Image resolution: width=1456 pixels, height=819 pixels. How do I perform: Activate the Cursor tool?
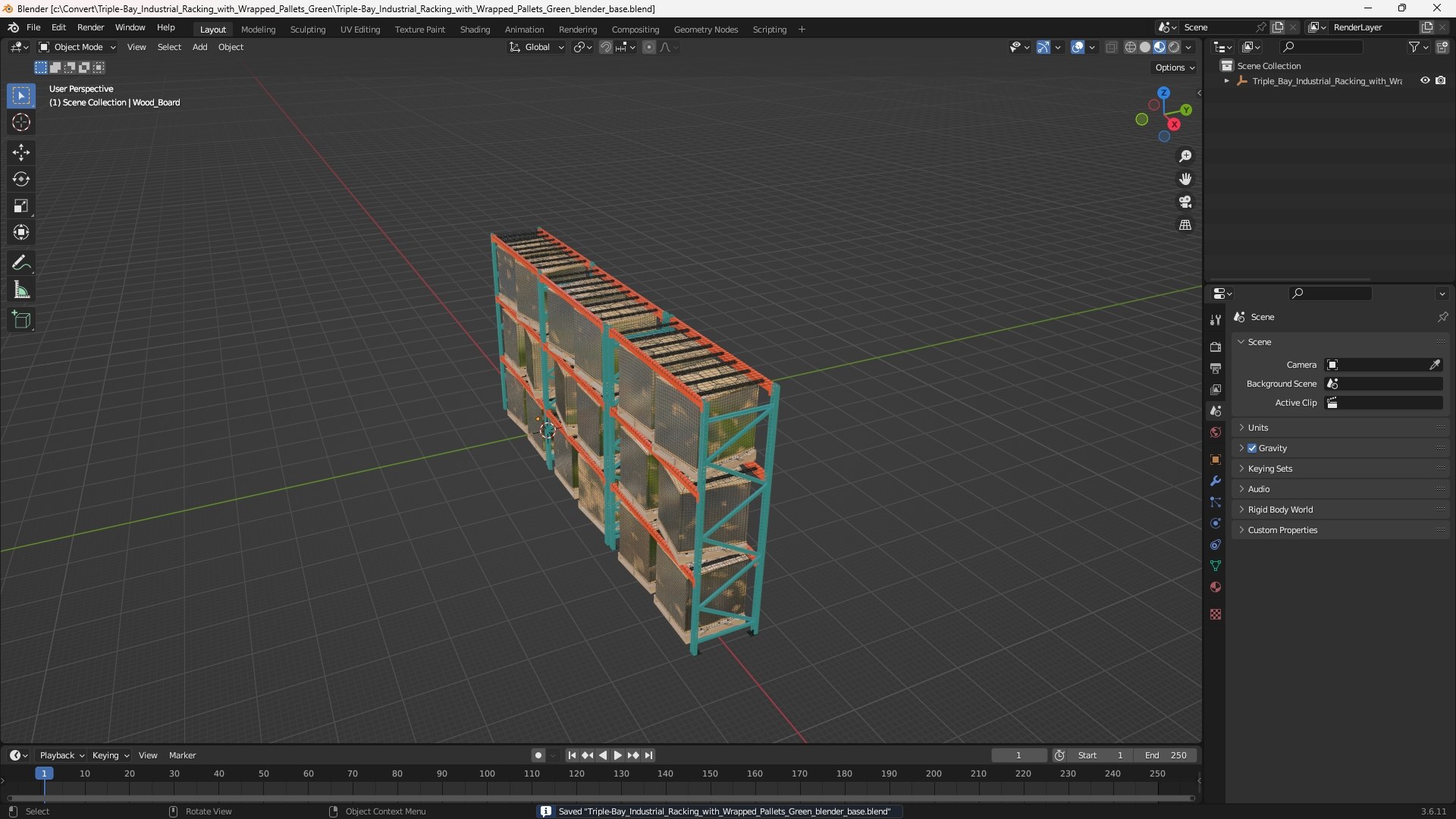pyautogui.click(x=20, y=122)
